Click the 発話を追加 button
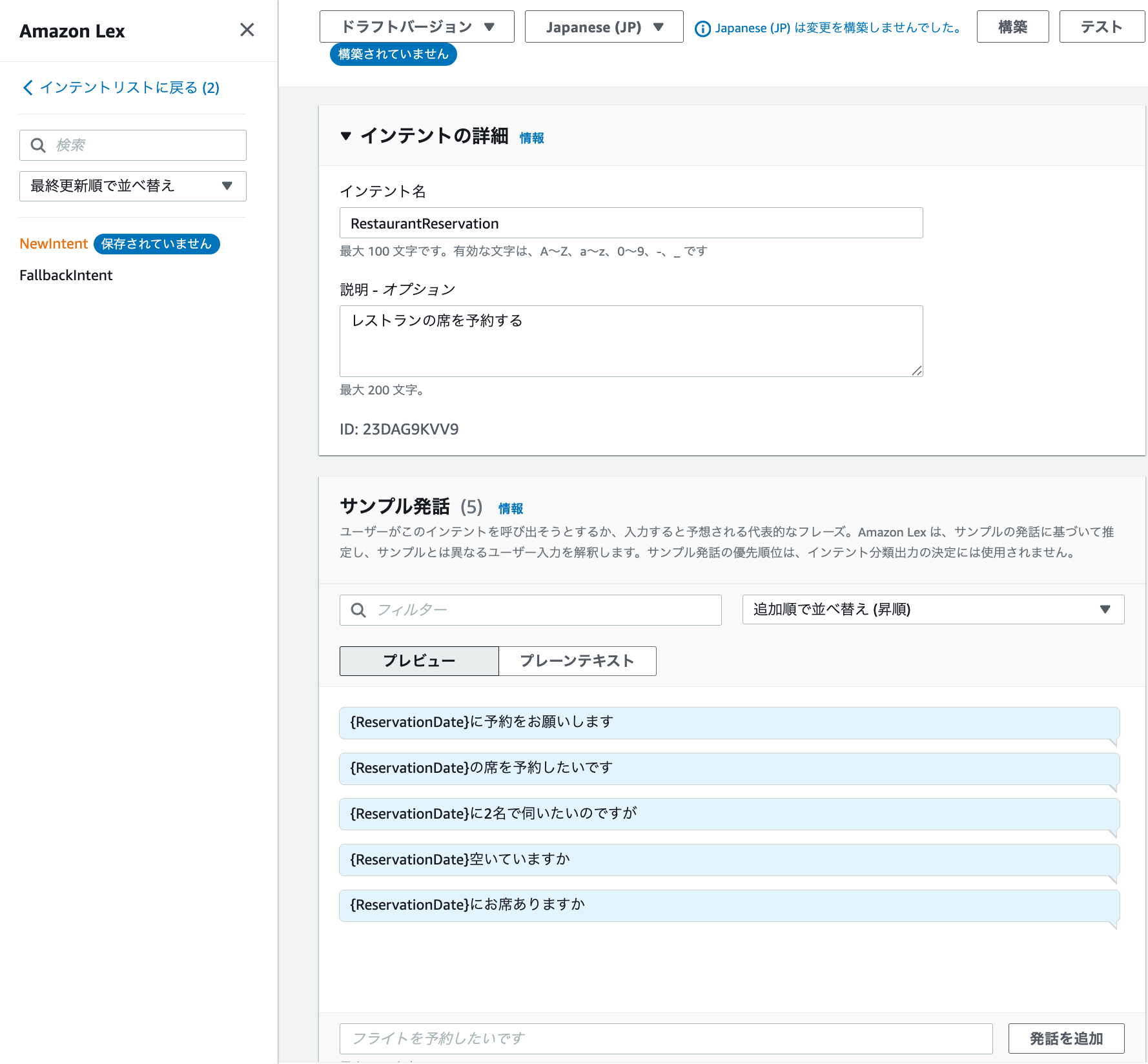This screenshot has width=1148, height=1064. click(x=1067, y=1039)
